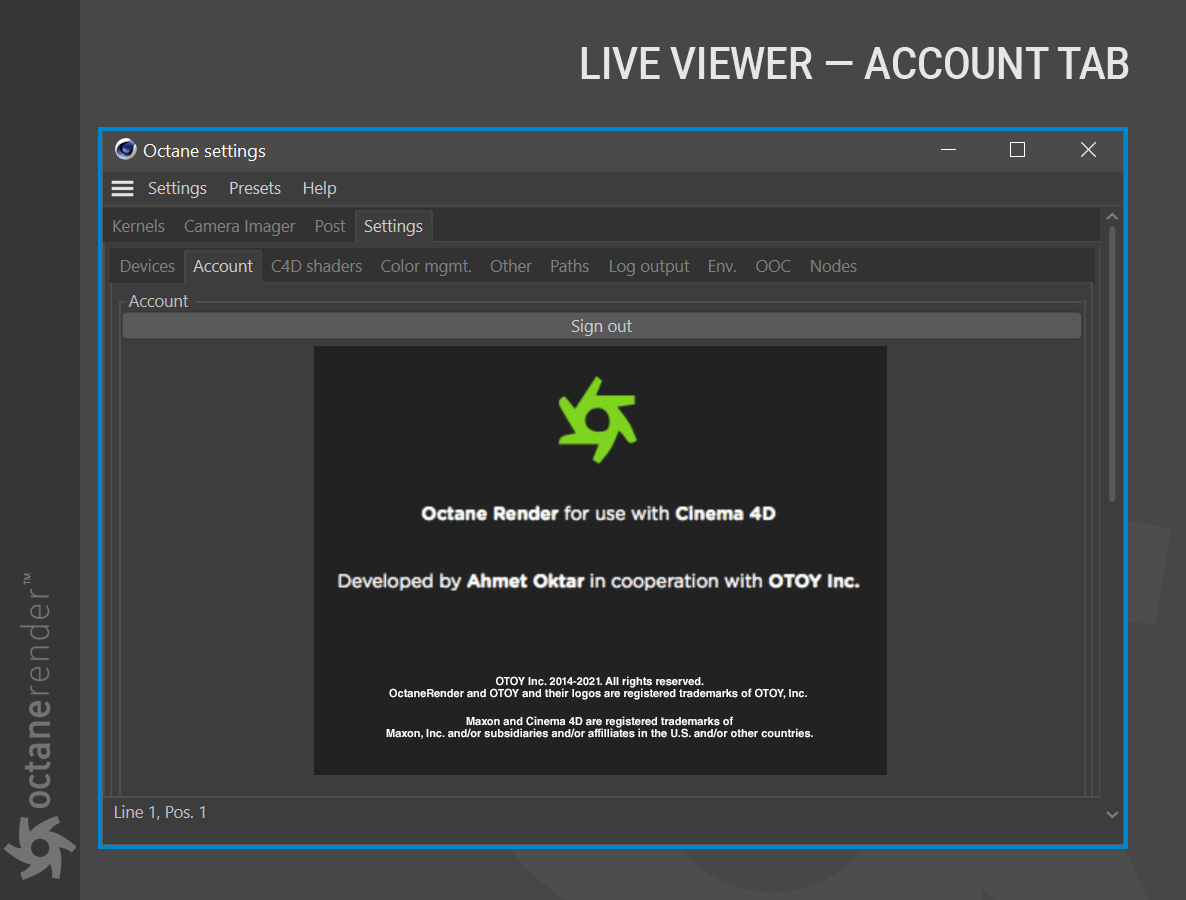Click the scroll down arrow

[x=1112, y=815]
